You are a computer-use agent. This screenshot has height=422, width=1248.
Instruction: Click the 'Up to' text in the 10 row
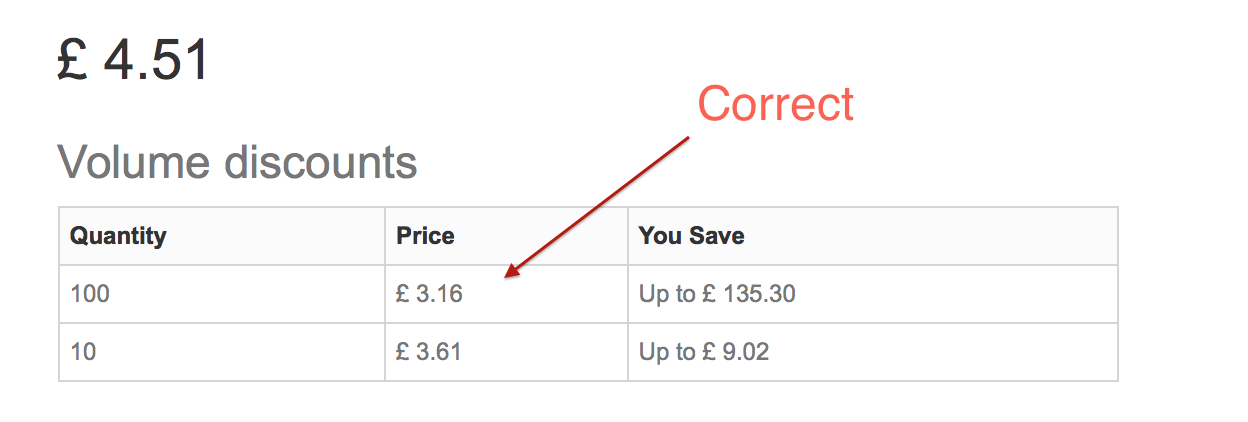coord(667,352)
